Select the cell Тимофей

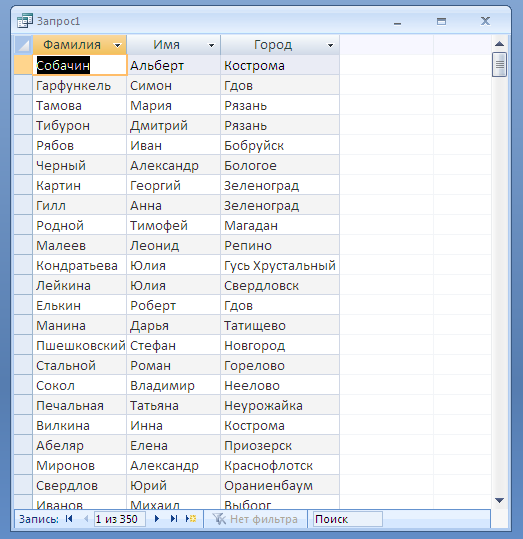point(174,225)
